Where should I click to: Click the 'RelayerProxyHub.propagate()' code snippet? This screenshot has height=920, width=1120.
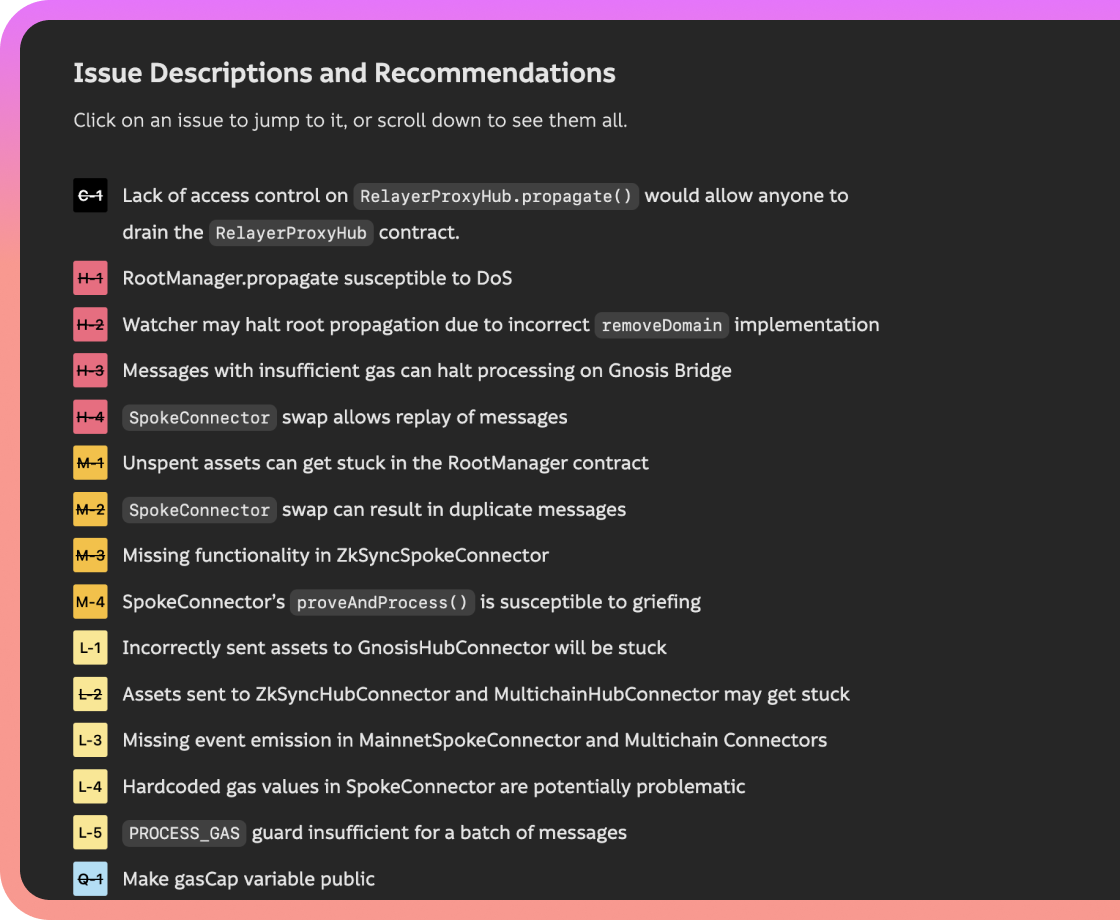point(496,196)
